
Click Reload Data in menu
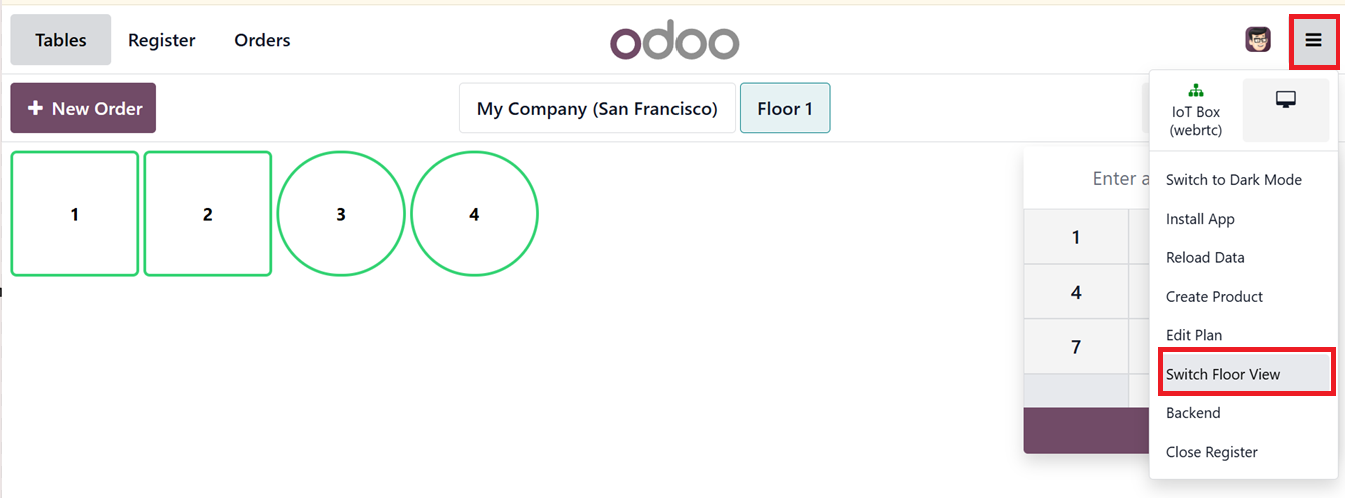pyautogui.click(x=1205, y=257)
